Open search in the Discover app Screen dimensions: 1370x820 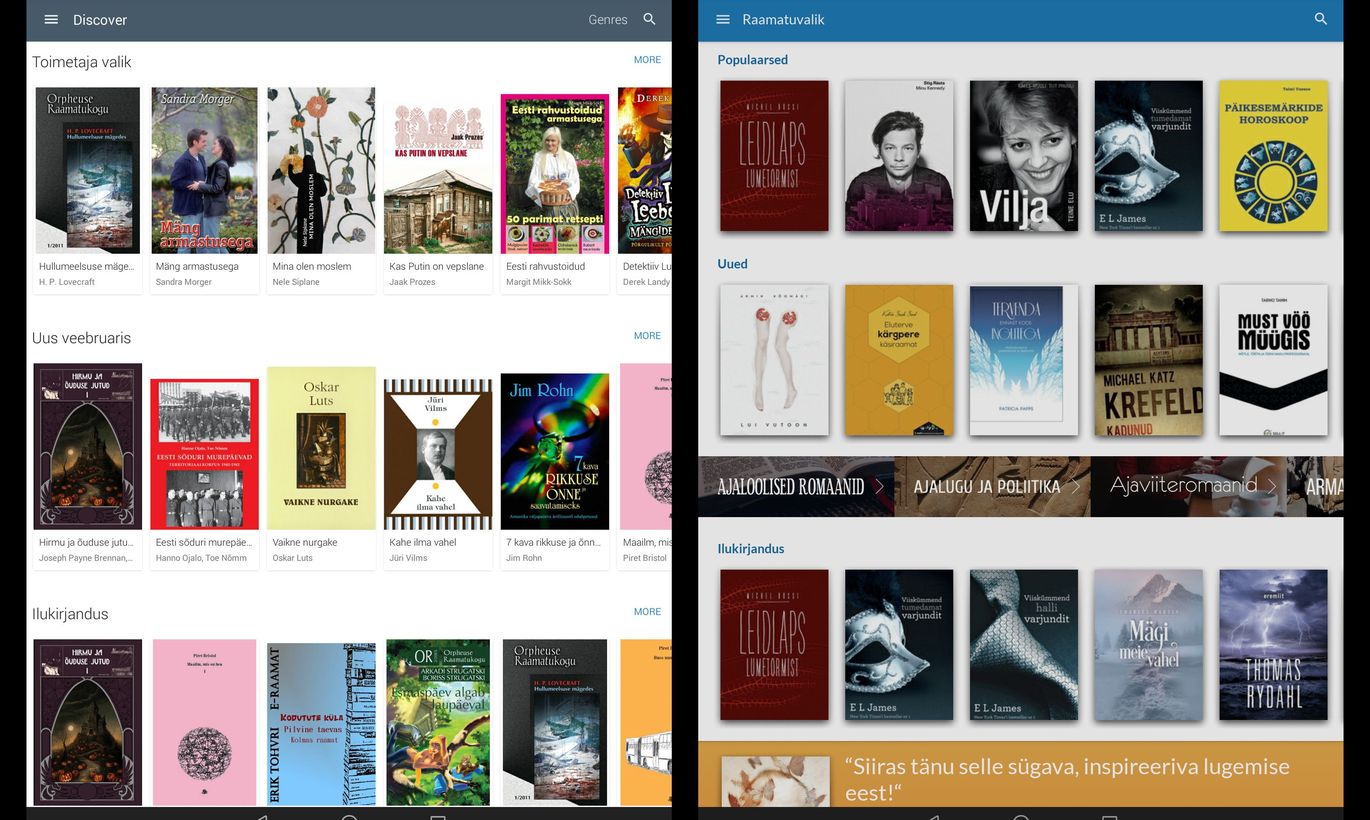[650, 19]
